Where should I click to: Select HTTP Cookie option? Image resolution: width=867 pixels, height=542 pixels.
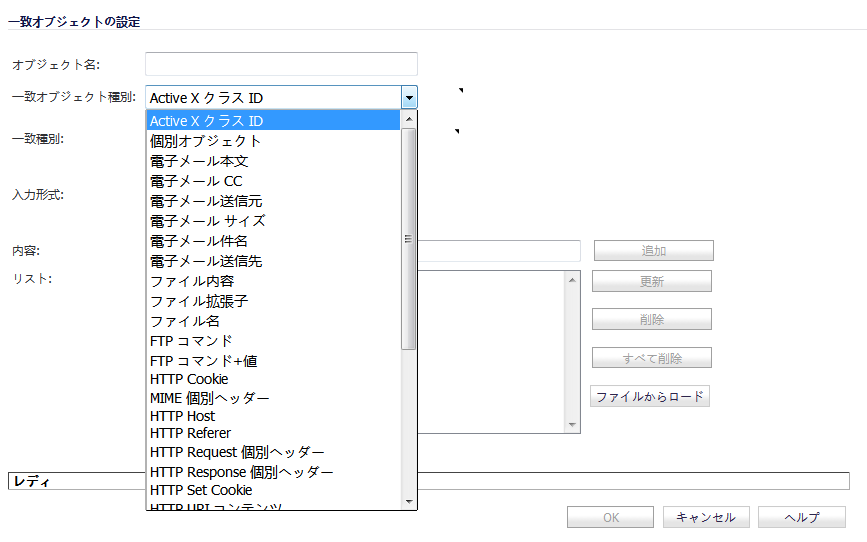coord(273,379)
